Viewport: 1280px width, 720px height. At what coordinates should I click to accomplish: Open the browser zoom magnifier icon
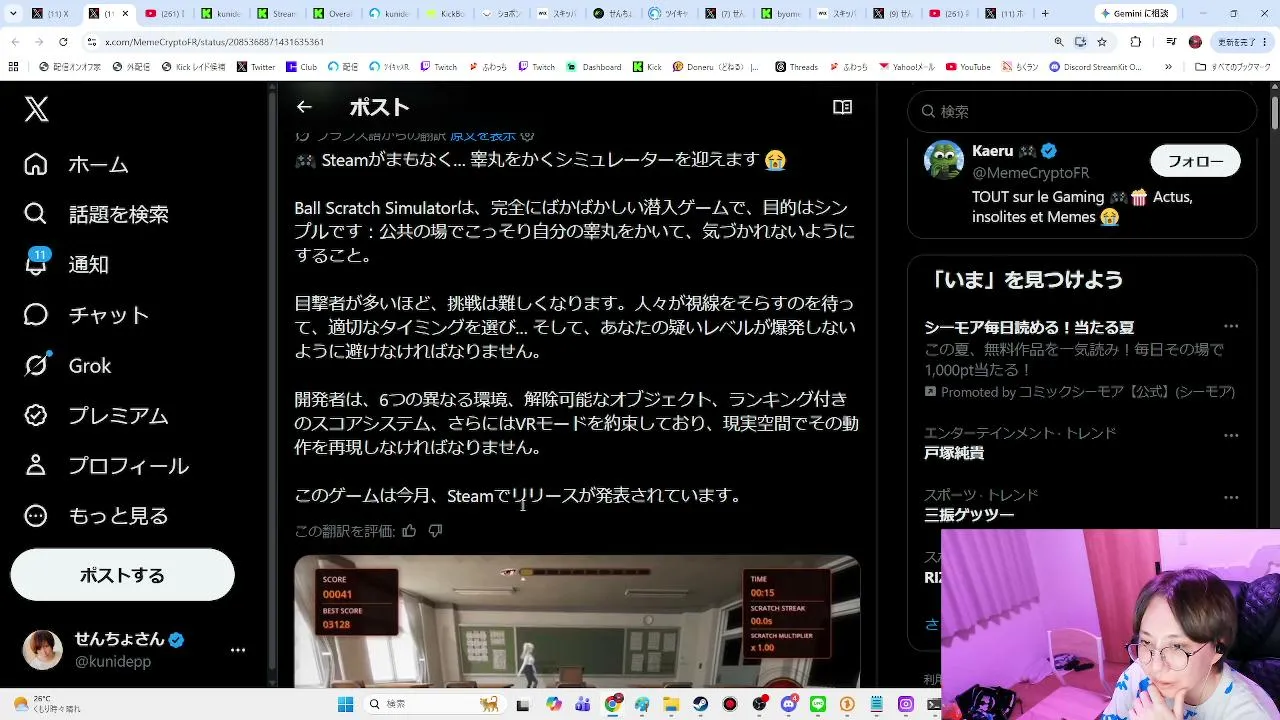[x=1059, y=42]
